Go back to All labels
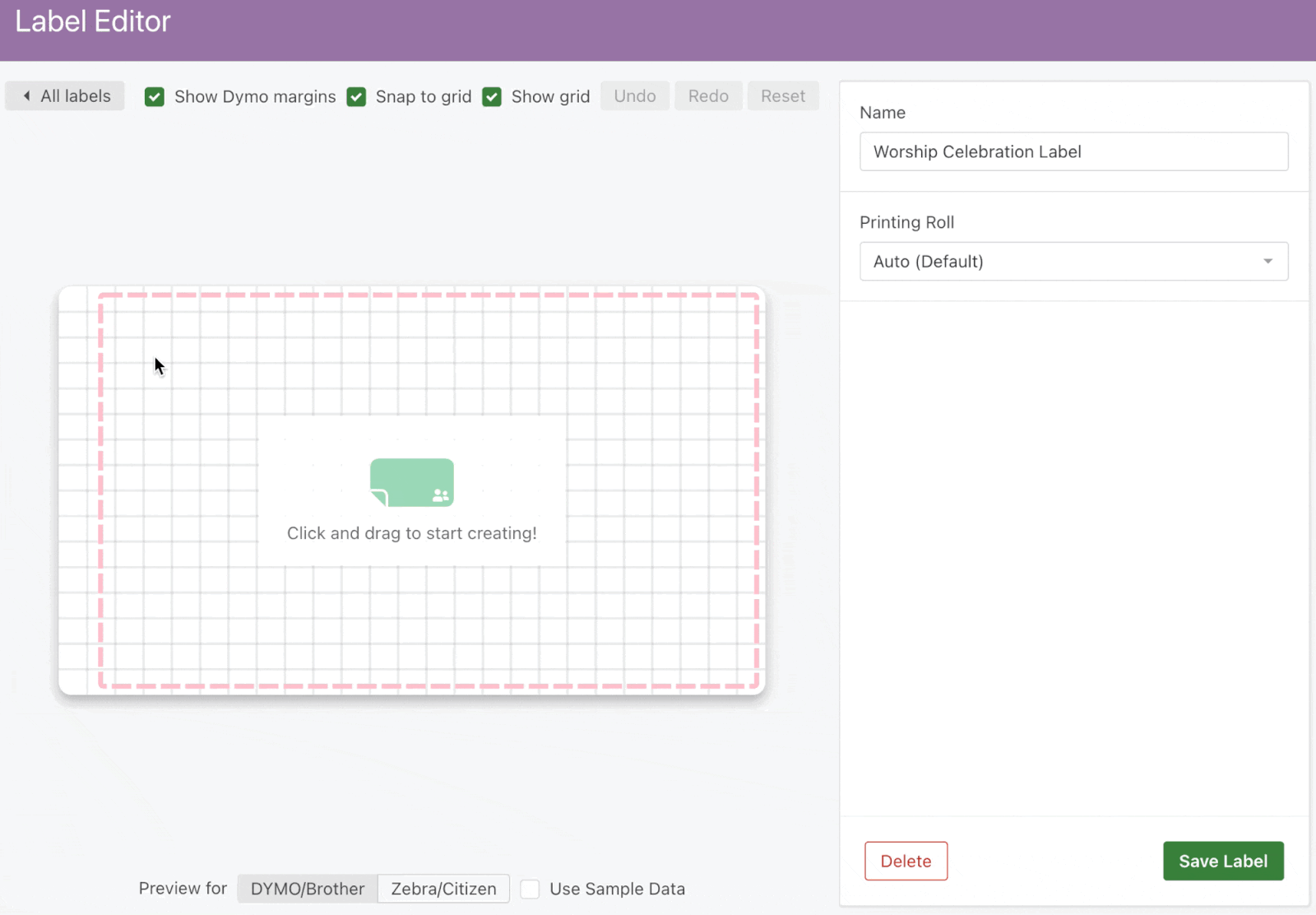 pyautogui.click(x=65, y=96)
